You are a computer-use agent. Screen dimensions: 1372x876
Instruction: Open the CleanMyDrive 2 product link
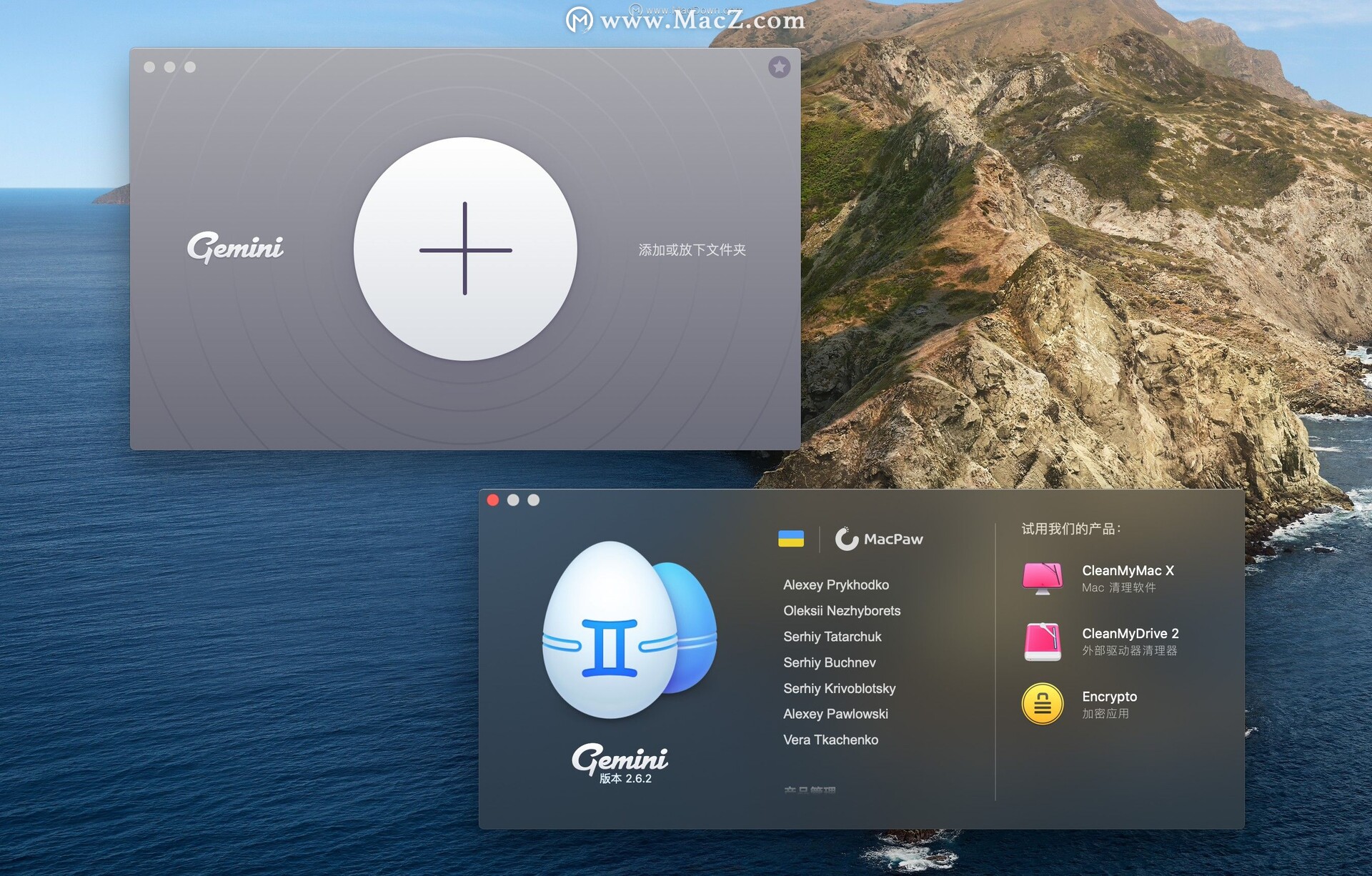point(1130,633)
